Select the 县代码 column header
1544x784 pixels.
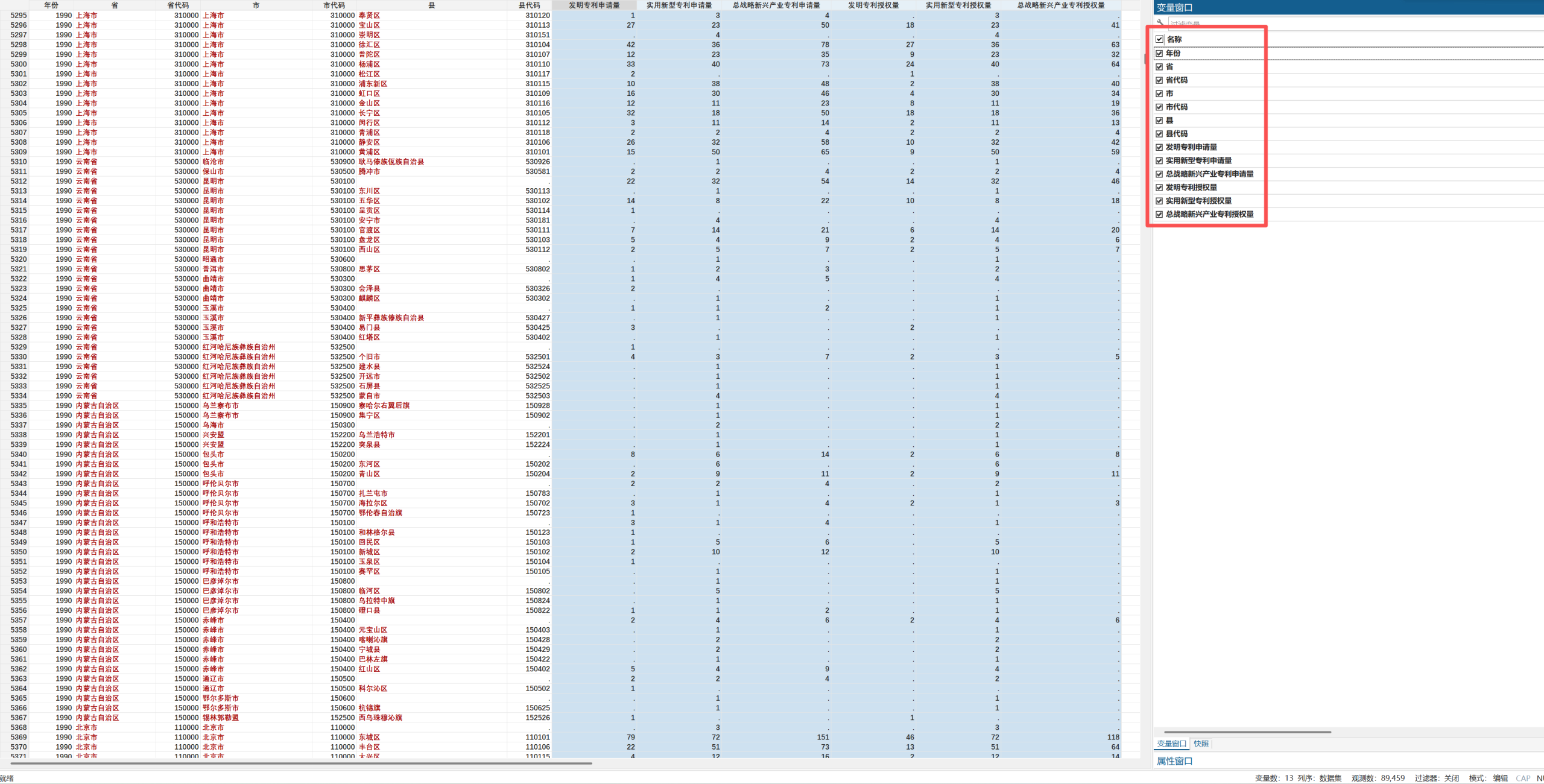[x=529, y=5]
